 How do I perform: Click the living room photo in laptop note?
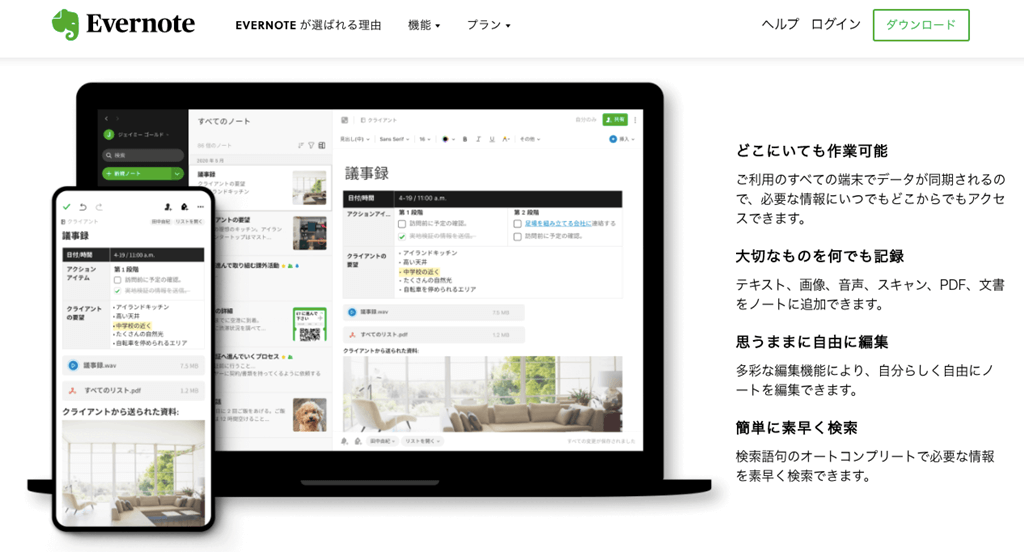[483, 394]
